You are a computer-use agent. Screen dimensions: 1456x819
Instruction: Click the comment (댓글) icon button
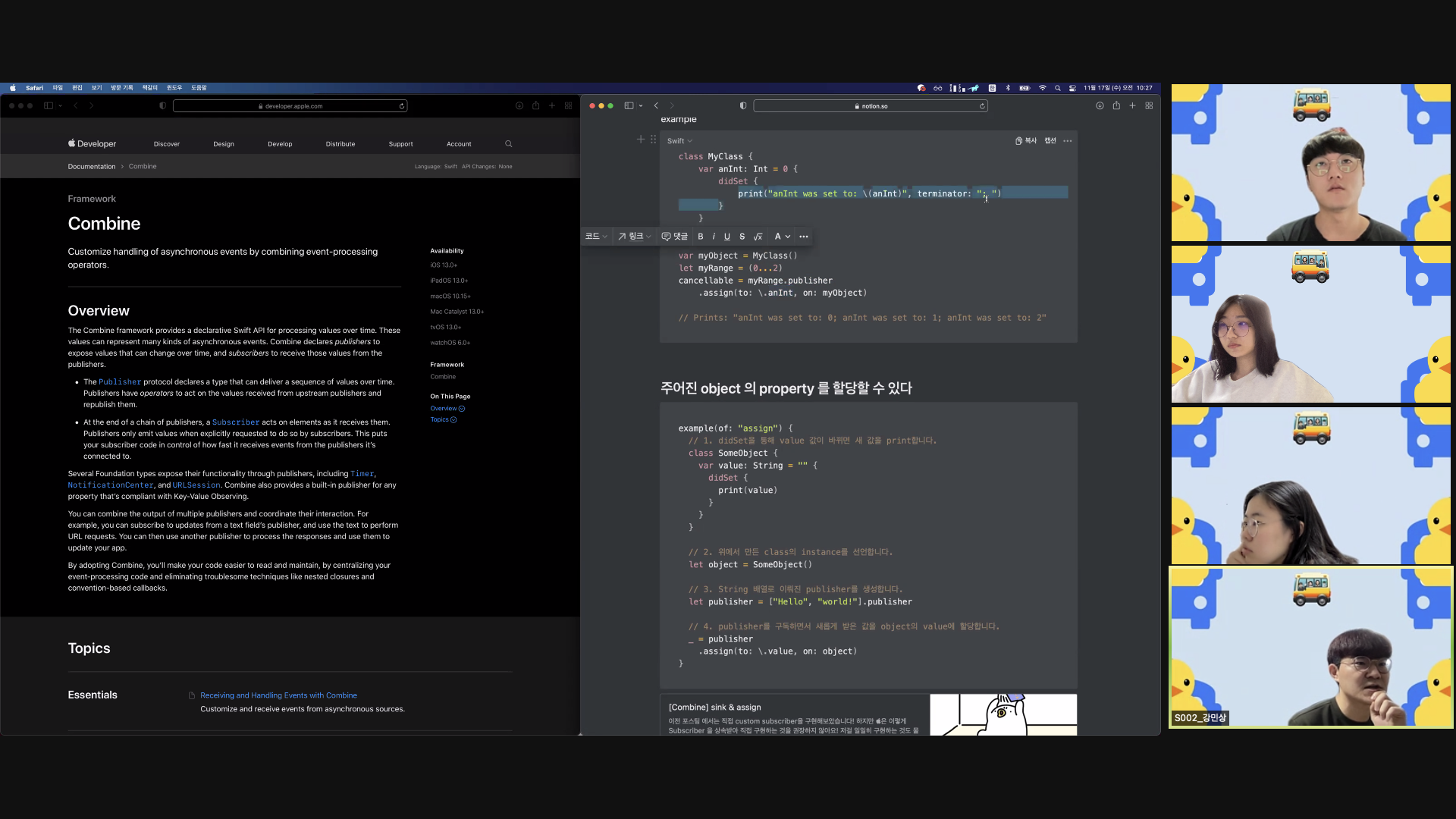(674, 237)
